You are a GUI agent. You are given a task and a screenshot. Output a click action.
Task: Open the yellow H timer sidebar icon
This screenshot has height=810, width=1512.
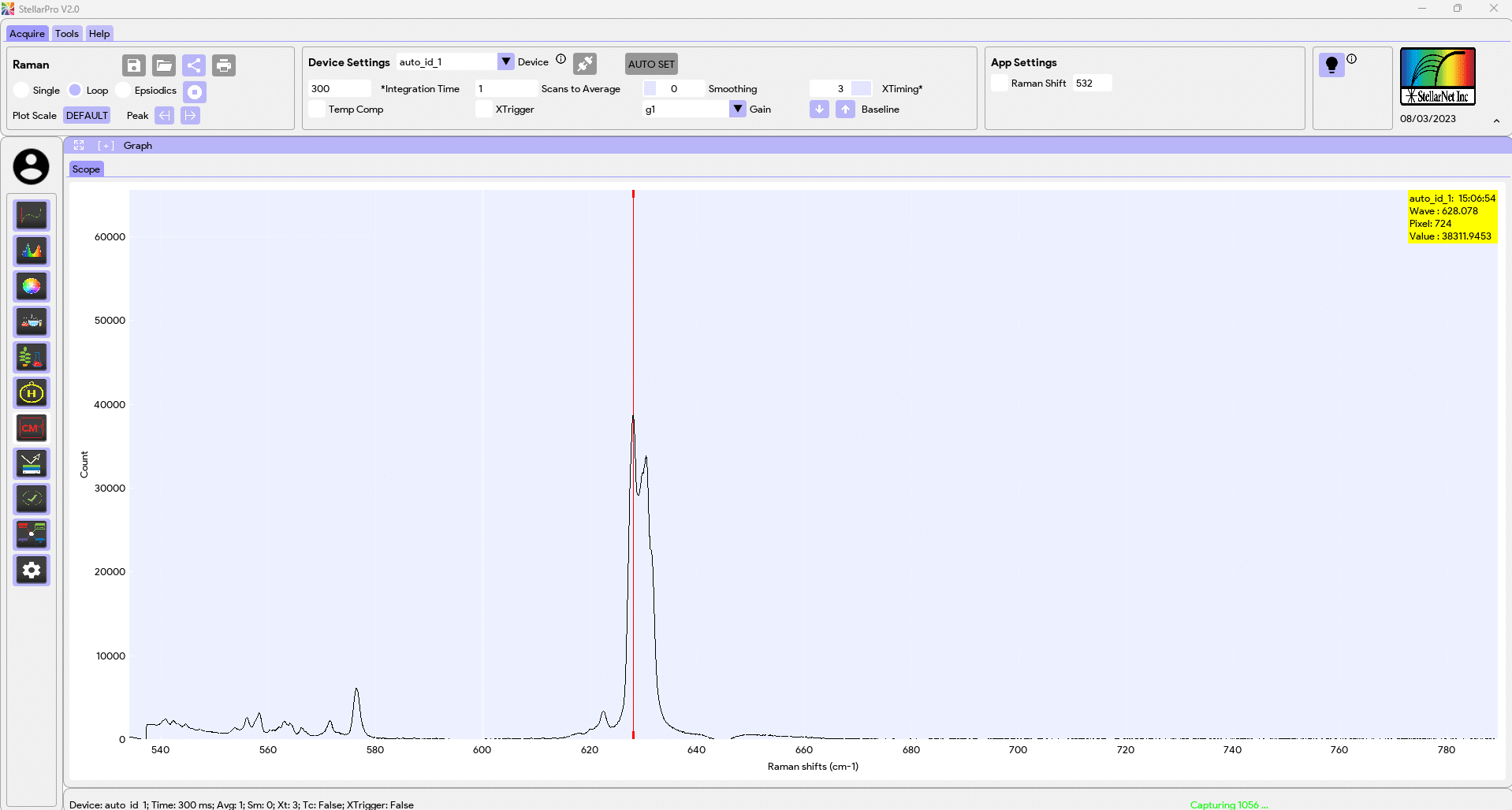click(x=32, y=392)
